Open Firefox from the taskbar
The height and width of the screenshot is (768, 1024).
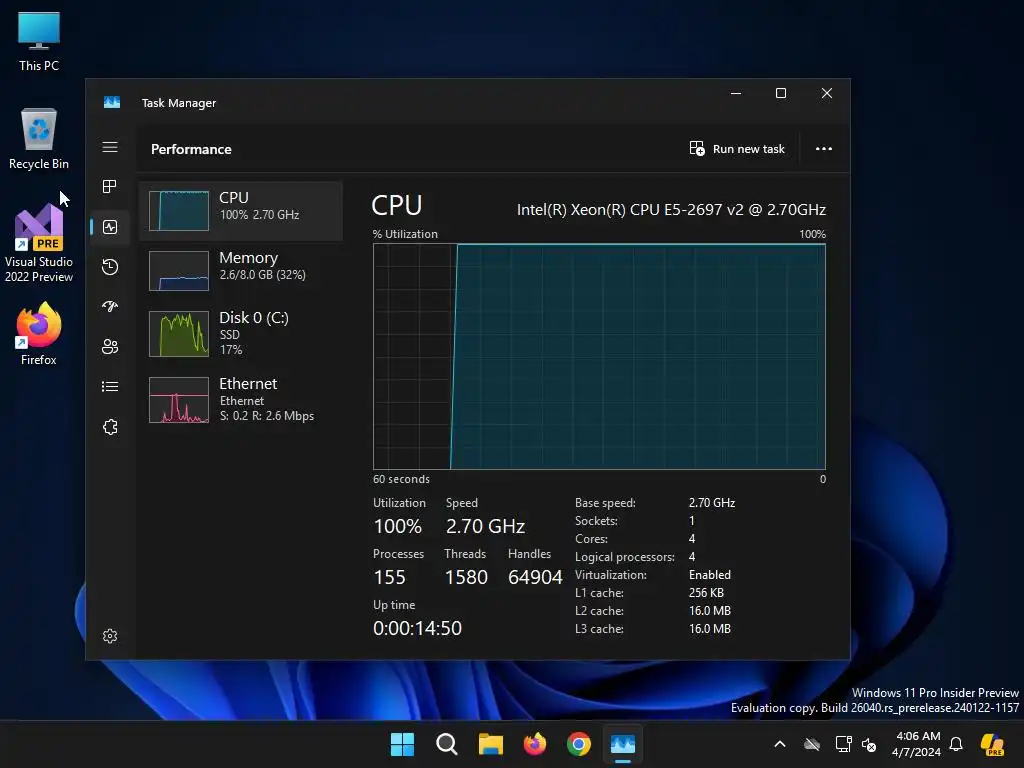(x=535, y=744)
